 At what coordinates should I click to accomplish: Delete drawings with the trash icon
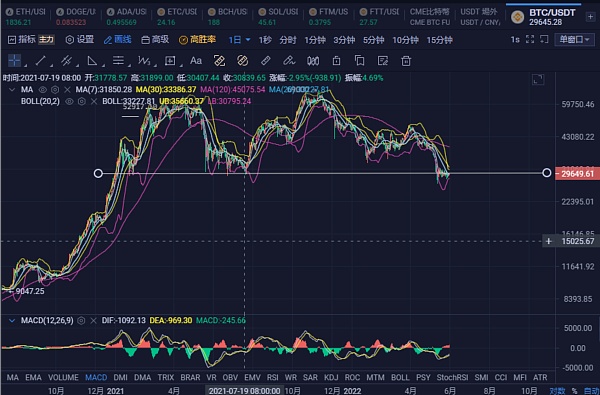(406, 60)
